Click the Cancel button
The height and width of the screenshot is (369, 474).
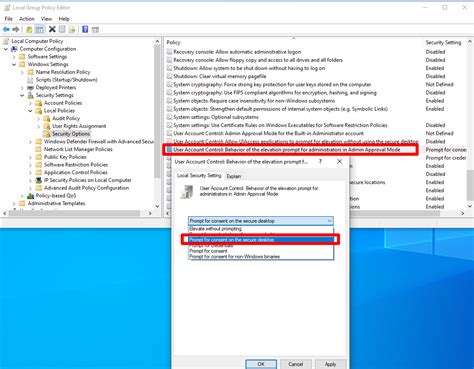(296, 364)
